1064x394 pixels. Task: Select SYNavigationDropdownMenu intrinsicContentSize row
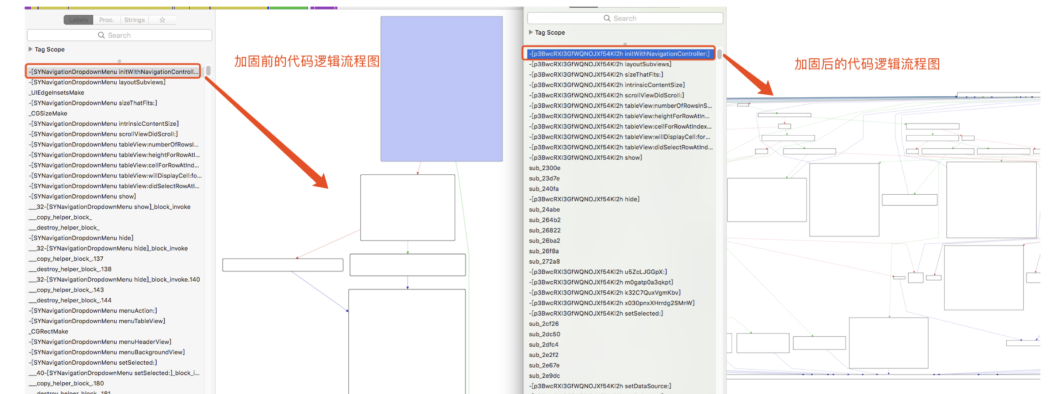[x=103, y=124]
